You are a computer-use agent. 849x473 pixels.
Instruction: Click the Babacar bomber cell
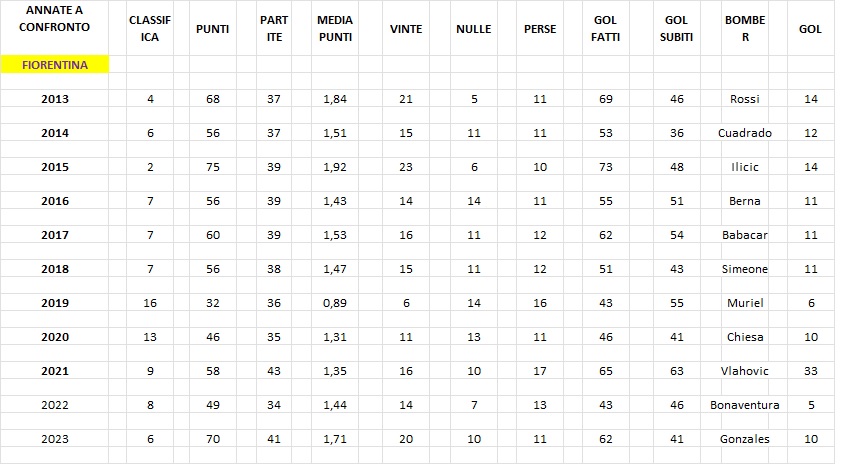coord(744,235)
